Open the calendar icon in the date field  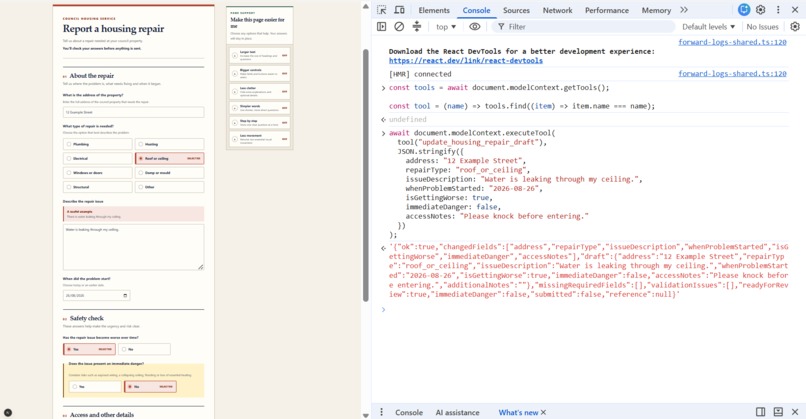point(125,296)
